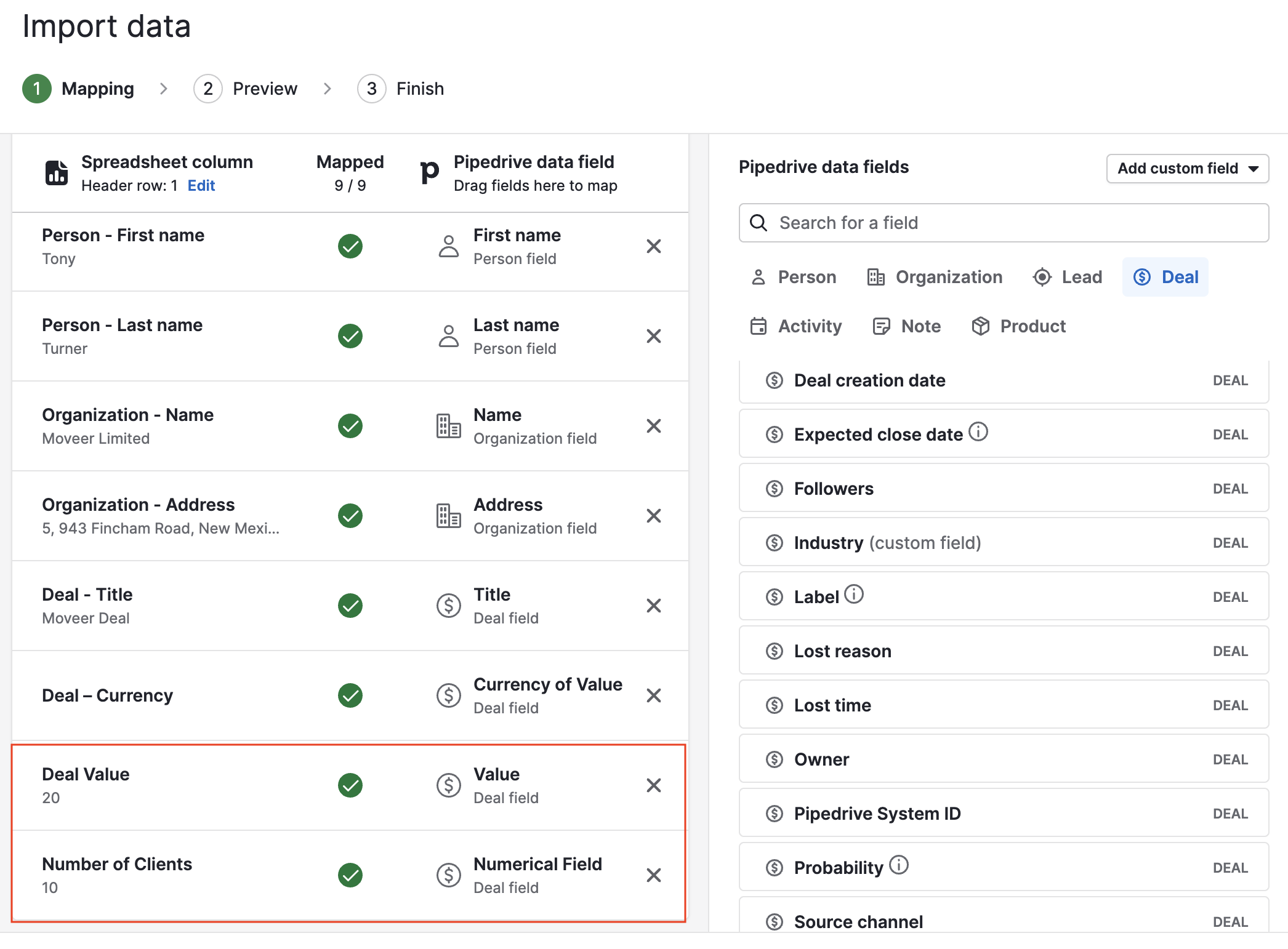
Task: Open the Add custom field dropdown
Action: pos(1188,169)
